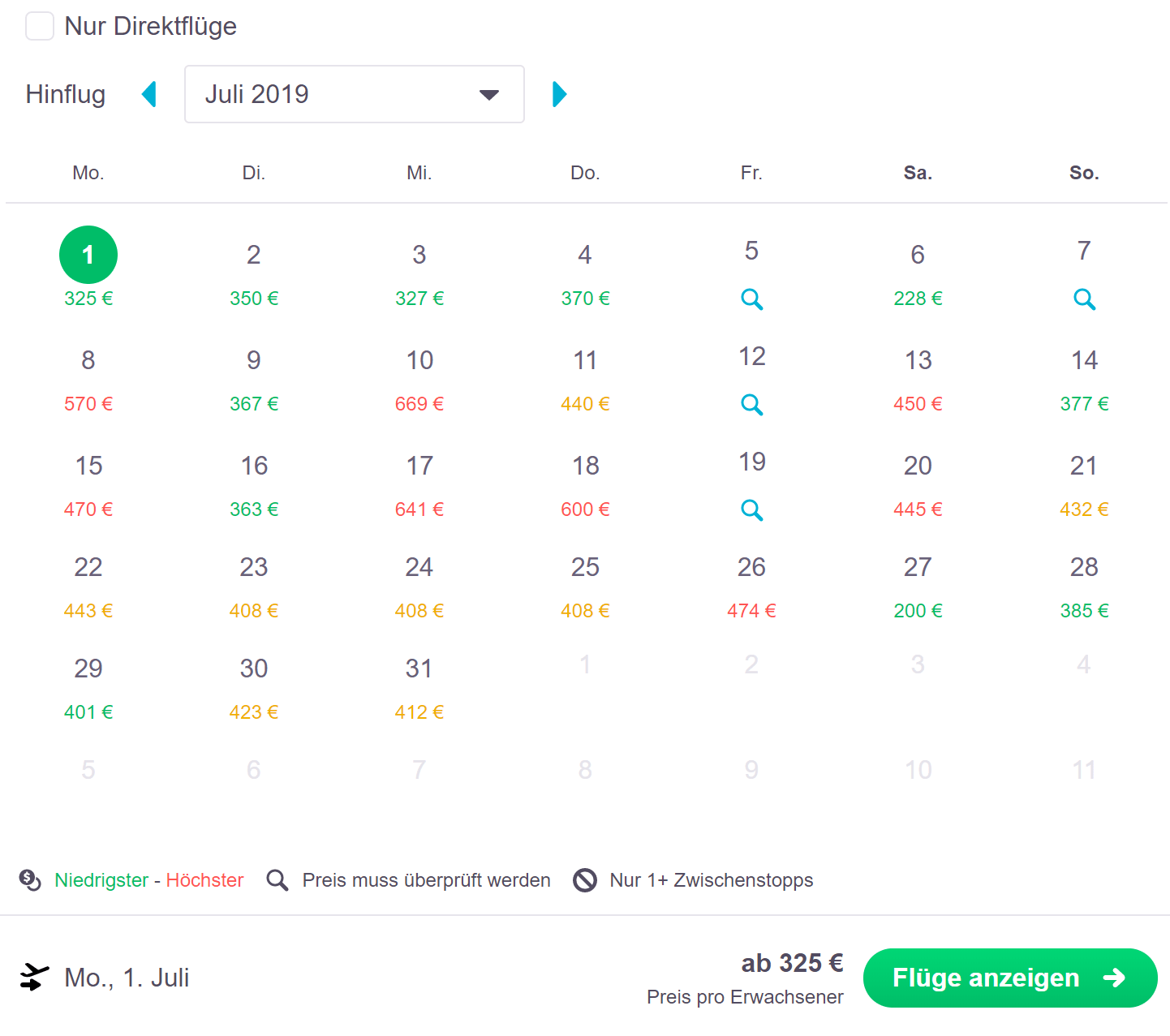This screenshot has height=1036, width=1170.
Task: Click Preis muss überprüft werden legend text
Action: click(x=426, y=880)
